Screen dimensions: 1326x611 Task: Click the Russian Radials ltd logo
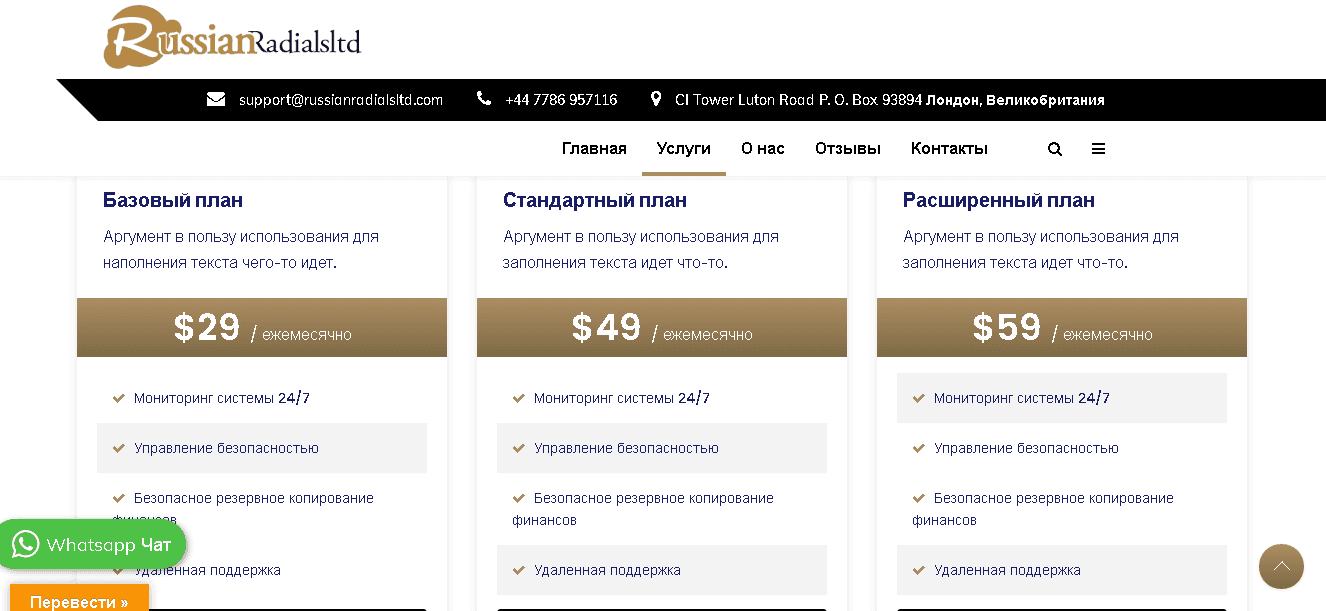pyautogui.click(x=232, y=38)
